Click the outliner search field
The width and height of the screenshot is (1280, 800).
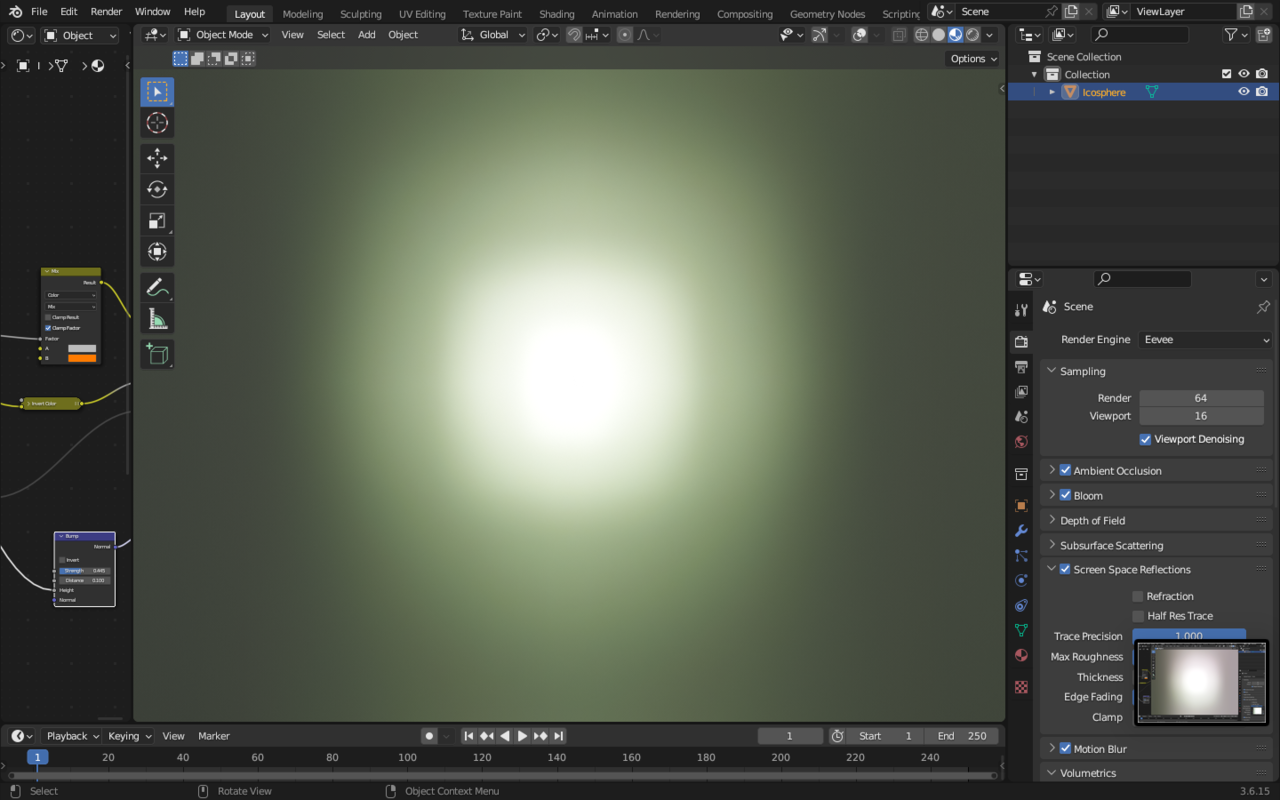click(x=1140, y=35)
